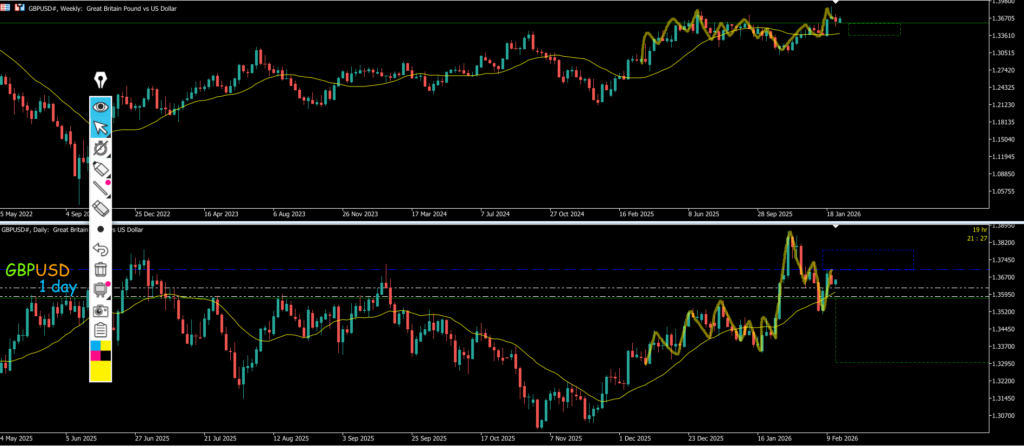
Task: Select the mouse pointer arrow tool
Action: pos(100,127)
